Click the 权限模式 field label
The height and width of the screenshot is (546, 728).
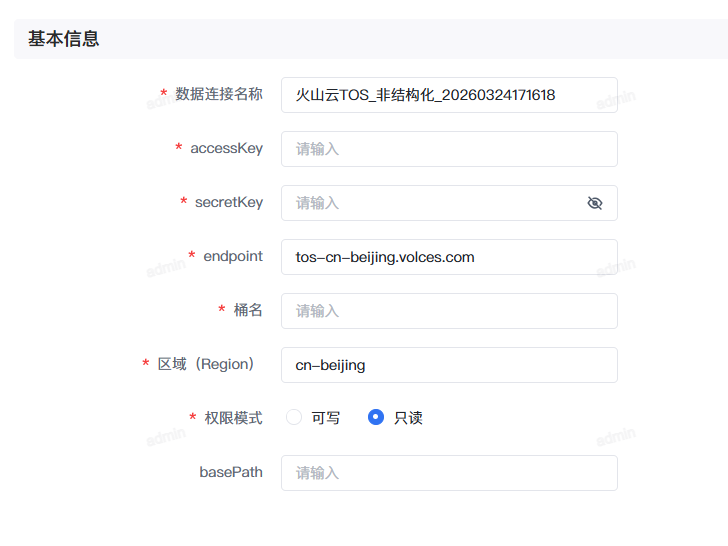click(233, 417)
